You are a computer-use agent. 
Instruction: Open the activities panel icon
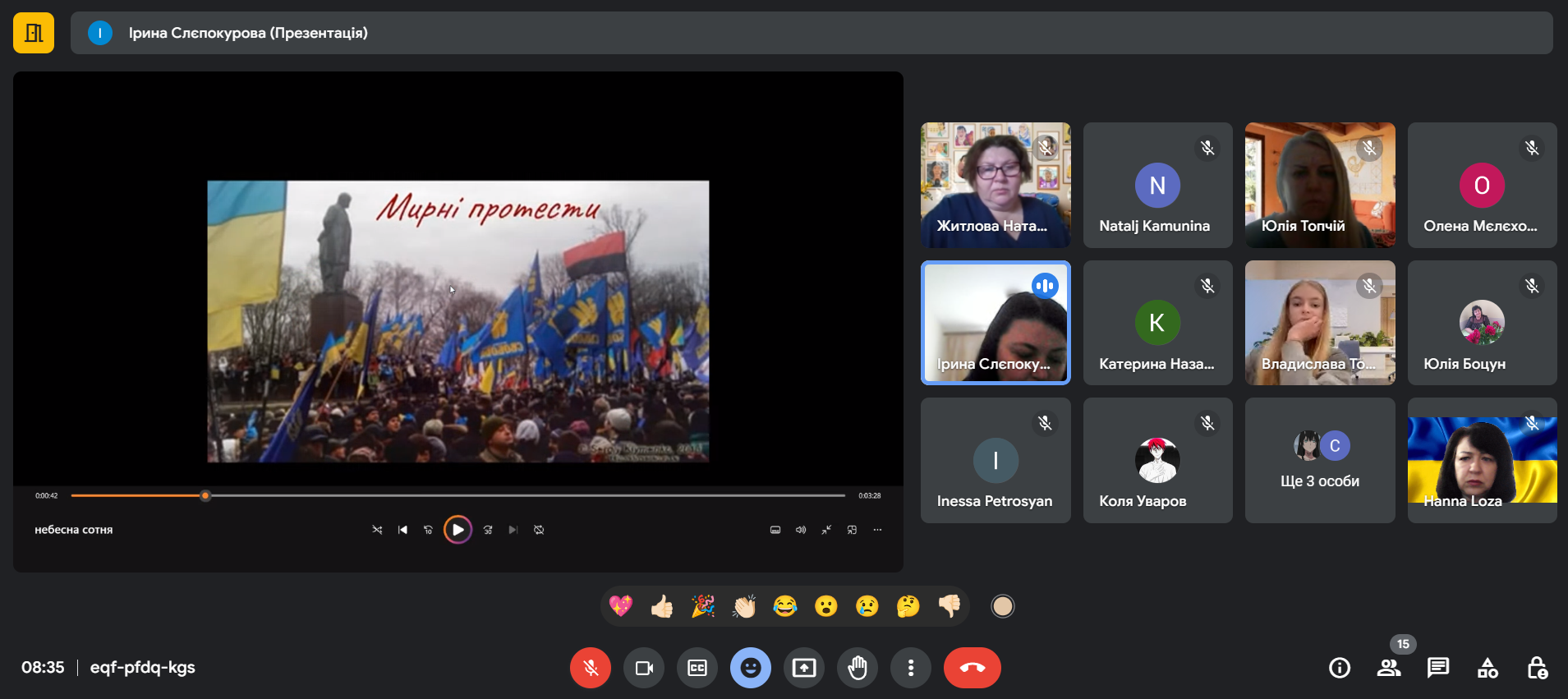click(1488, 668)
